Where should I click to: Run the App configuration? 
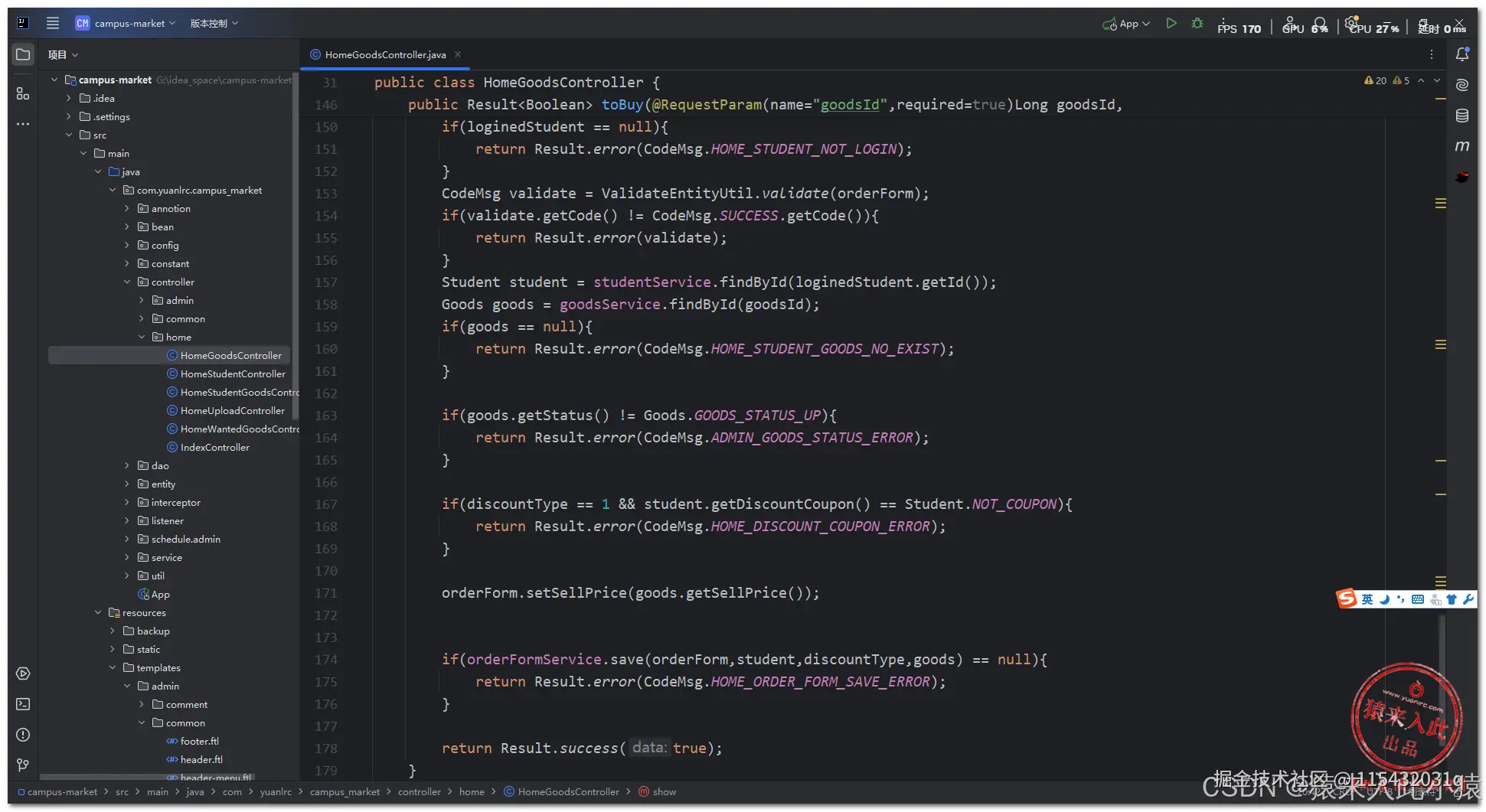coord(1171,24)
